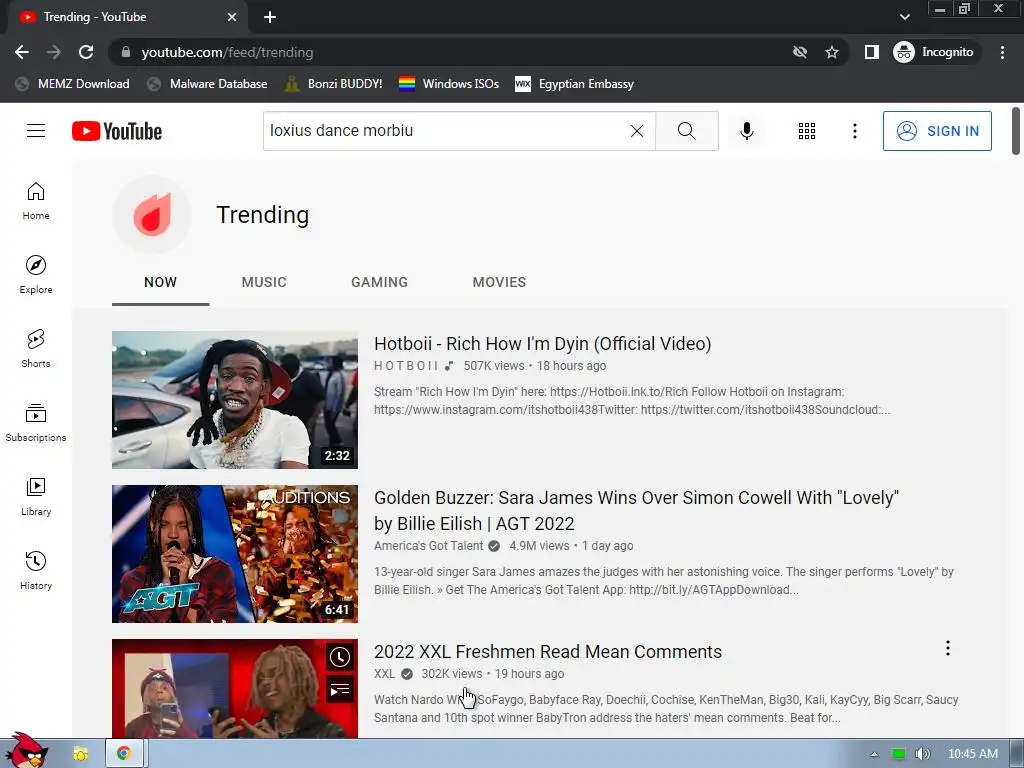Go back in browser history
The height and width of the screenshot is (768, 1024).
(22, 52)
